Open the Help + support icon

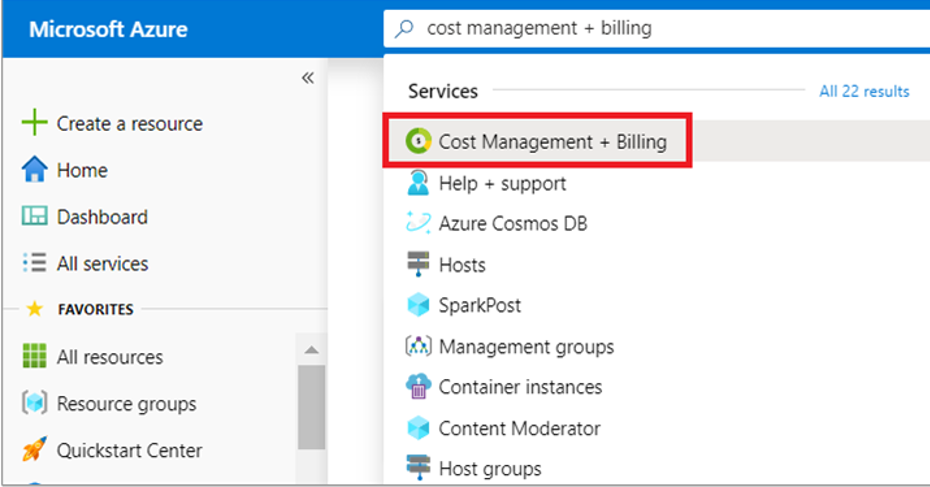[x=418, y=184]
